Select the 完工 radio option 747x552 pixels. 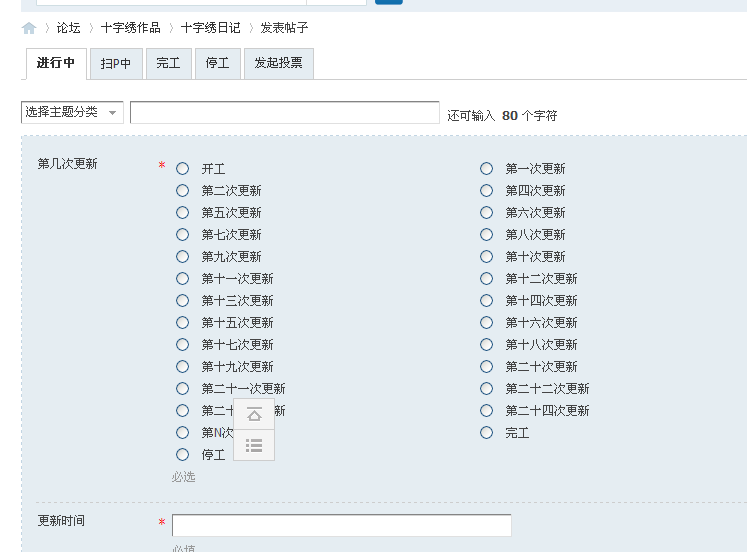click(x=486, y=432)
